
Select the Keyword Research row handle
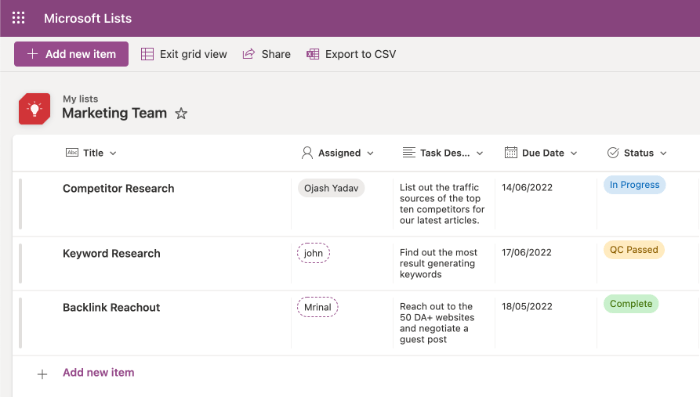pyautogui.click(x=20, y=263)
